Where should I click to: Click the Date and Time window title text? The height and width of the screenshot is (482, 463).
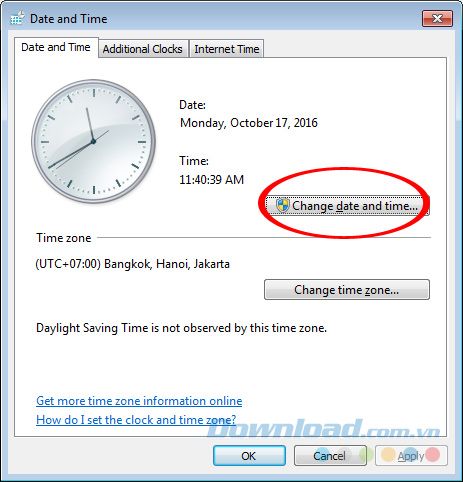point(69,19)
